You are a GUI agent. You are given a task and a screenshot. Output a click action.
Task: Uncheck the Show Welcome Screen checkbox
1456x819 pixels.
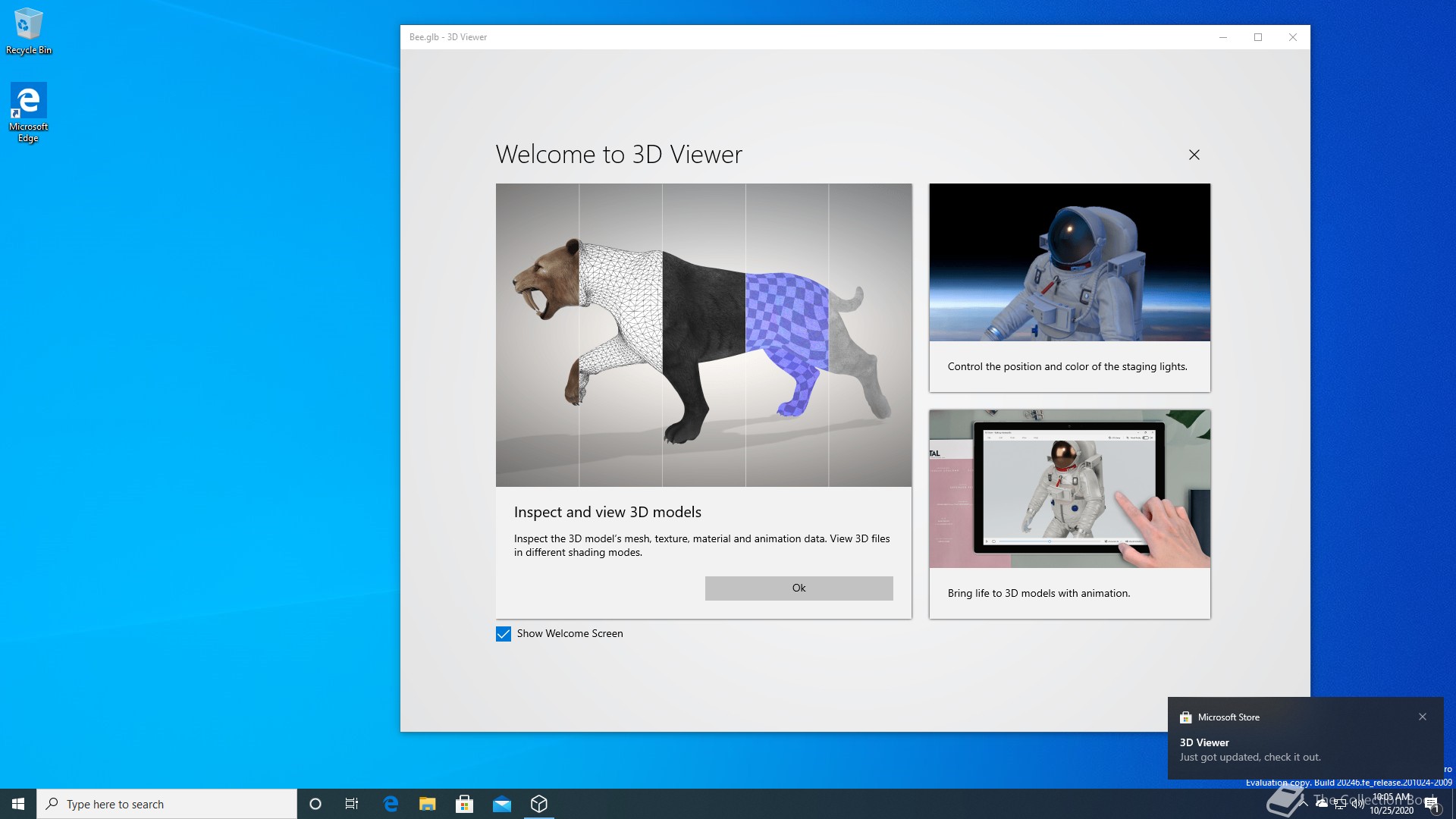click(504, 634)
